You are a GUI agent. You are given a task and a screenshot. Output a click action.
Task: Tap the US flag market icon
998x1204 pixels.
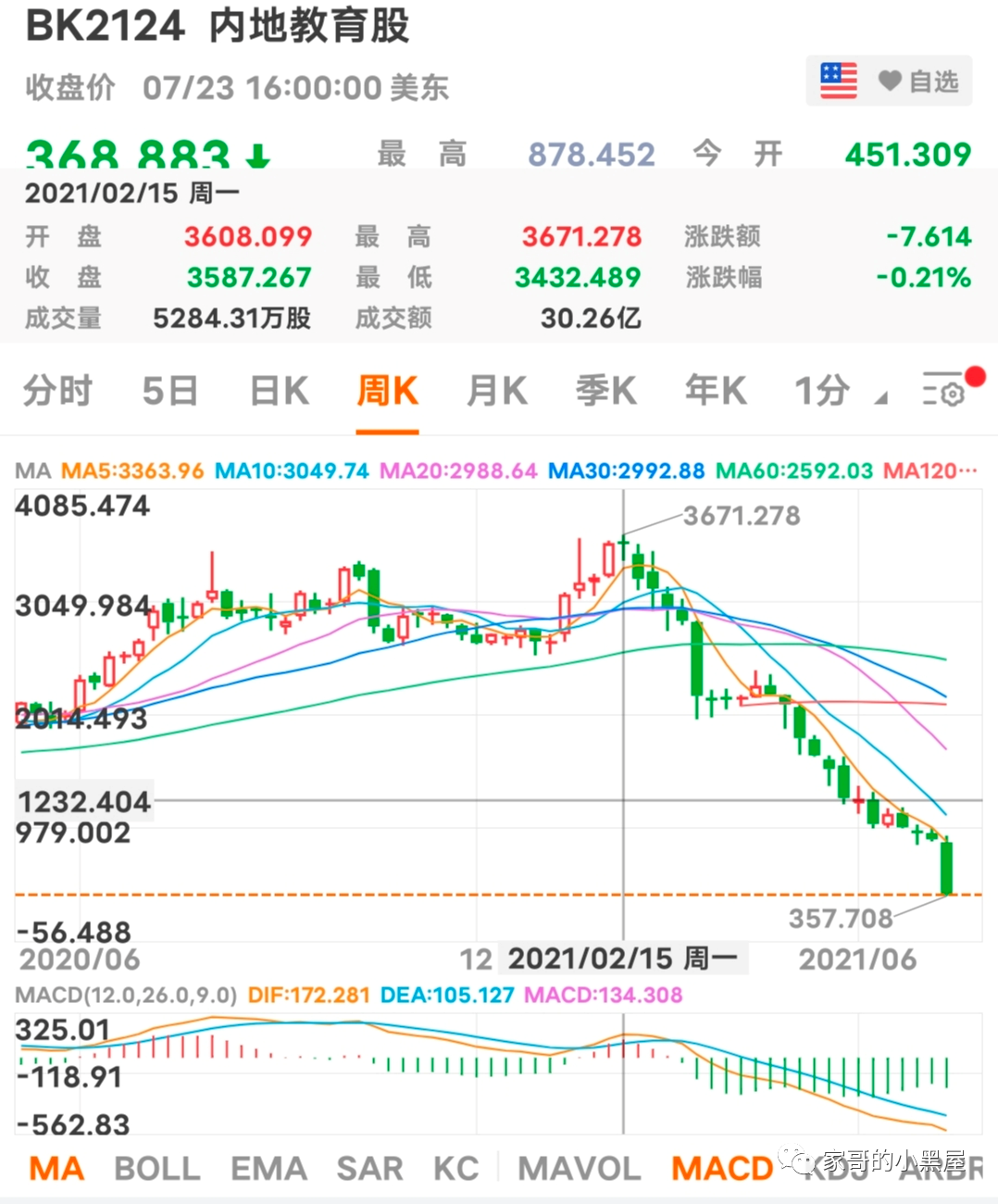[839, 82]
